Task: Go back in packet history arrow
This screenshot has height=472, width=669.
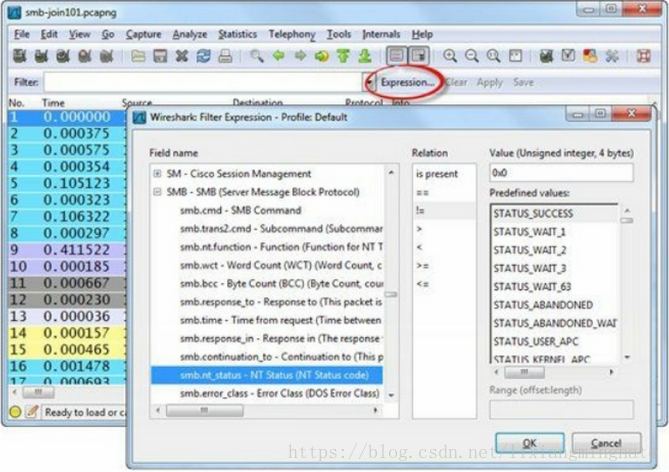Action: [x=279, y=56]
